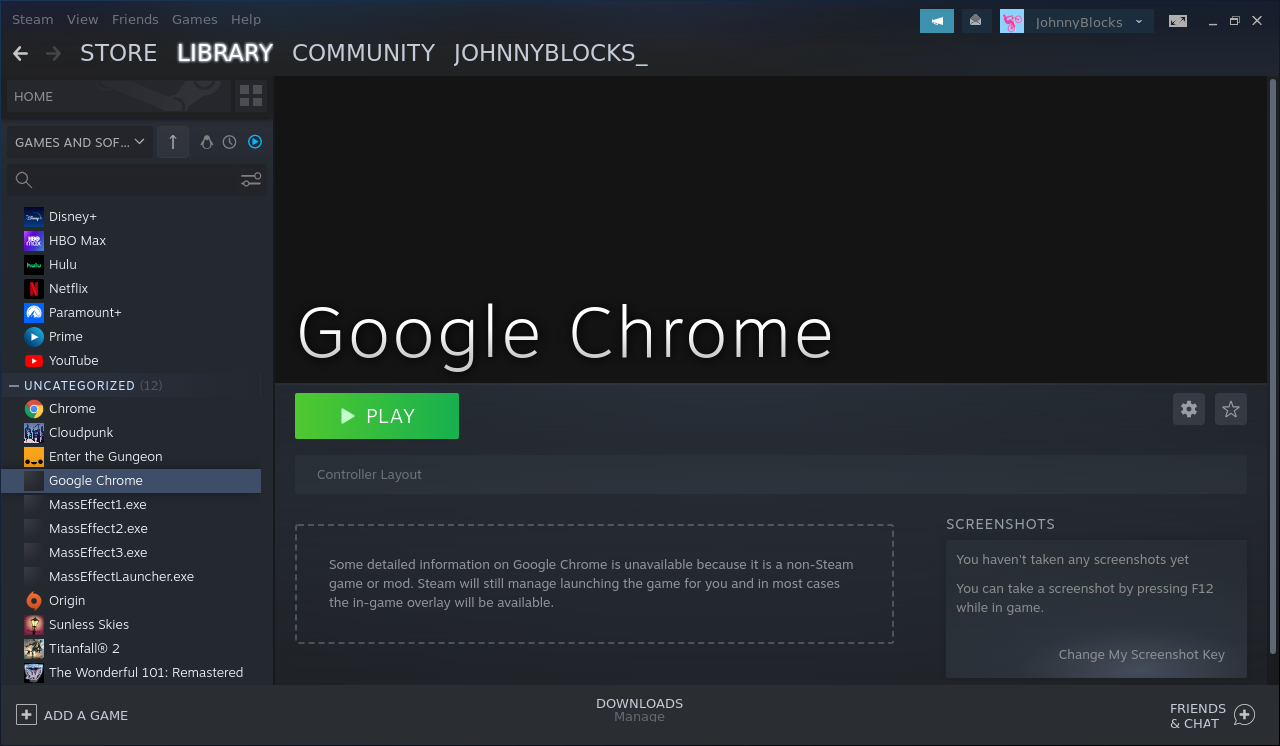Screen dimensions: 1280x746
Task: Open advanced filter sliders icon
Action: 251,180
